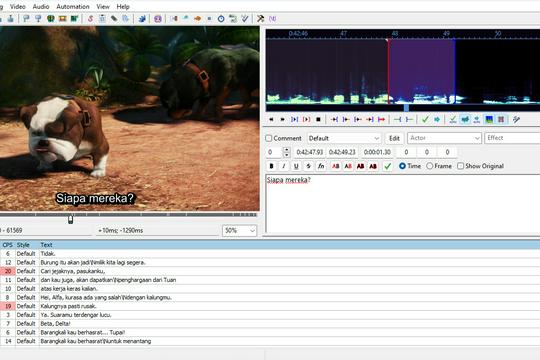Stop audio playback
The width and height of the screenshot is (540, 360).
tap(318, 120)
